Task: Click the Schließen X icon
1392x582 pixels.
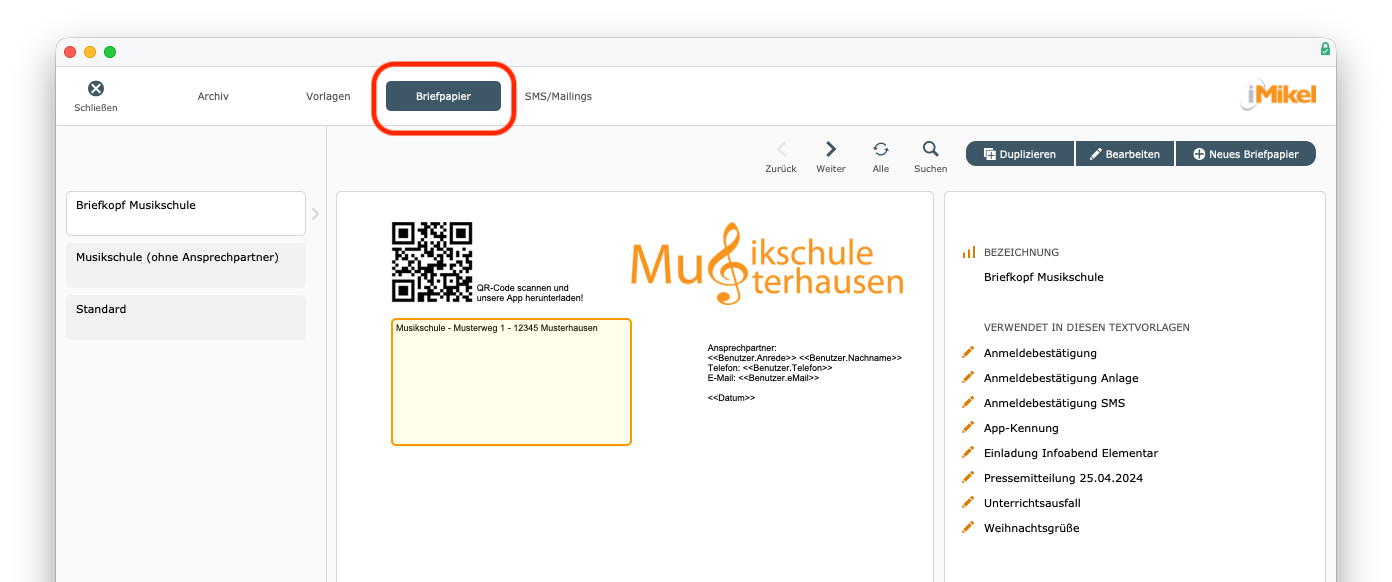Action: pos(96,88)
